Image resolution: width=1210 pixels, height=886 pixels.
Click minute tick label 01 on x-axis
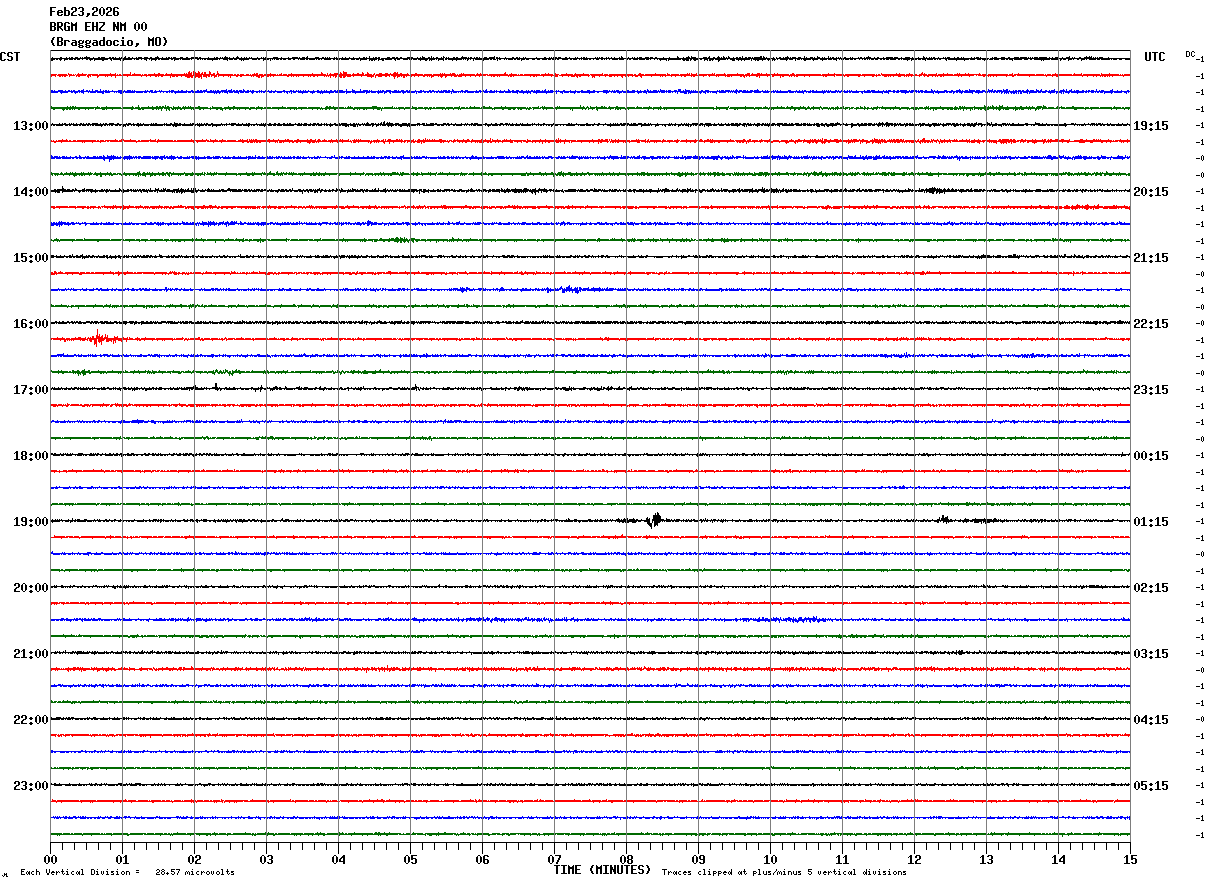[x=122, y=860]
